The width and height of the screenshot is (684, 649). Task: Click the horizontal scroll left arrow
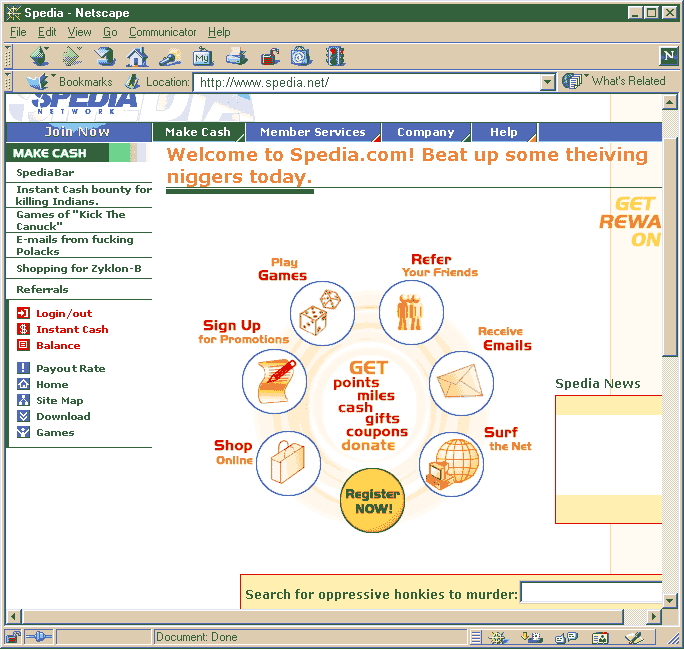13,617
